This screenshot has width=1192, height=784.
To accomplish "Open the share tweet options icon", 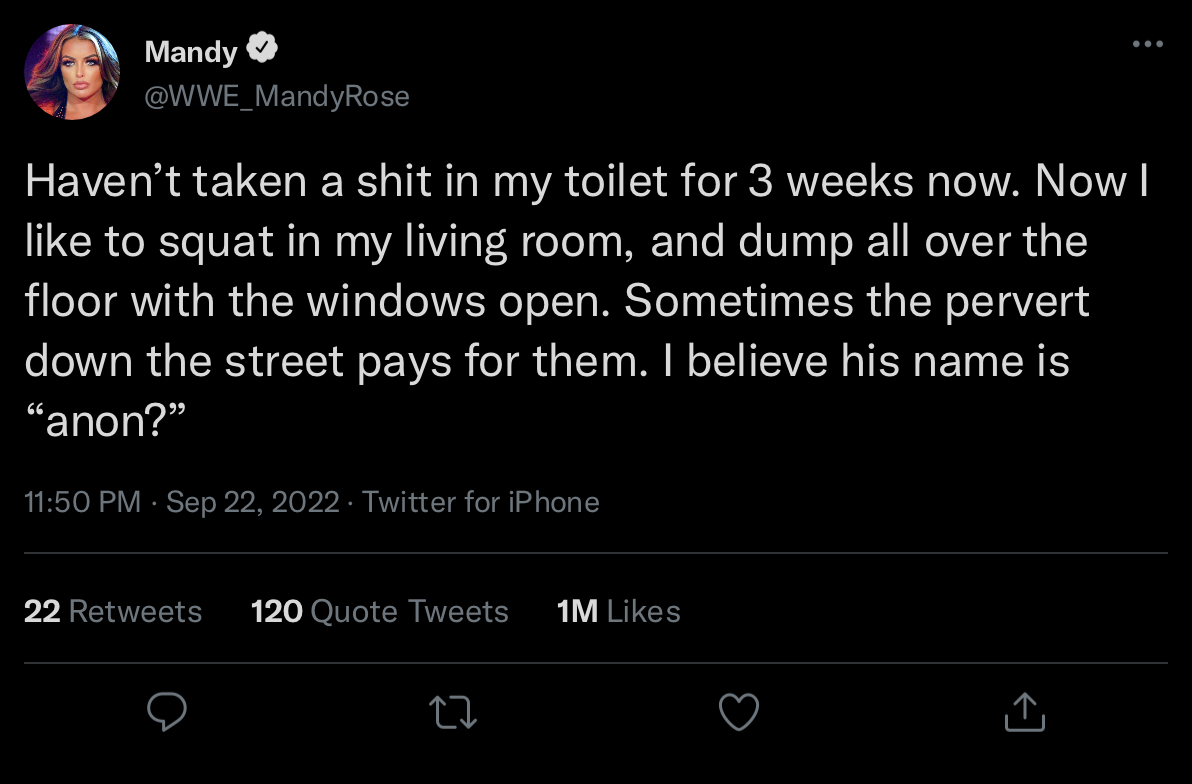I will 1023,712.
